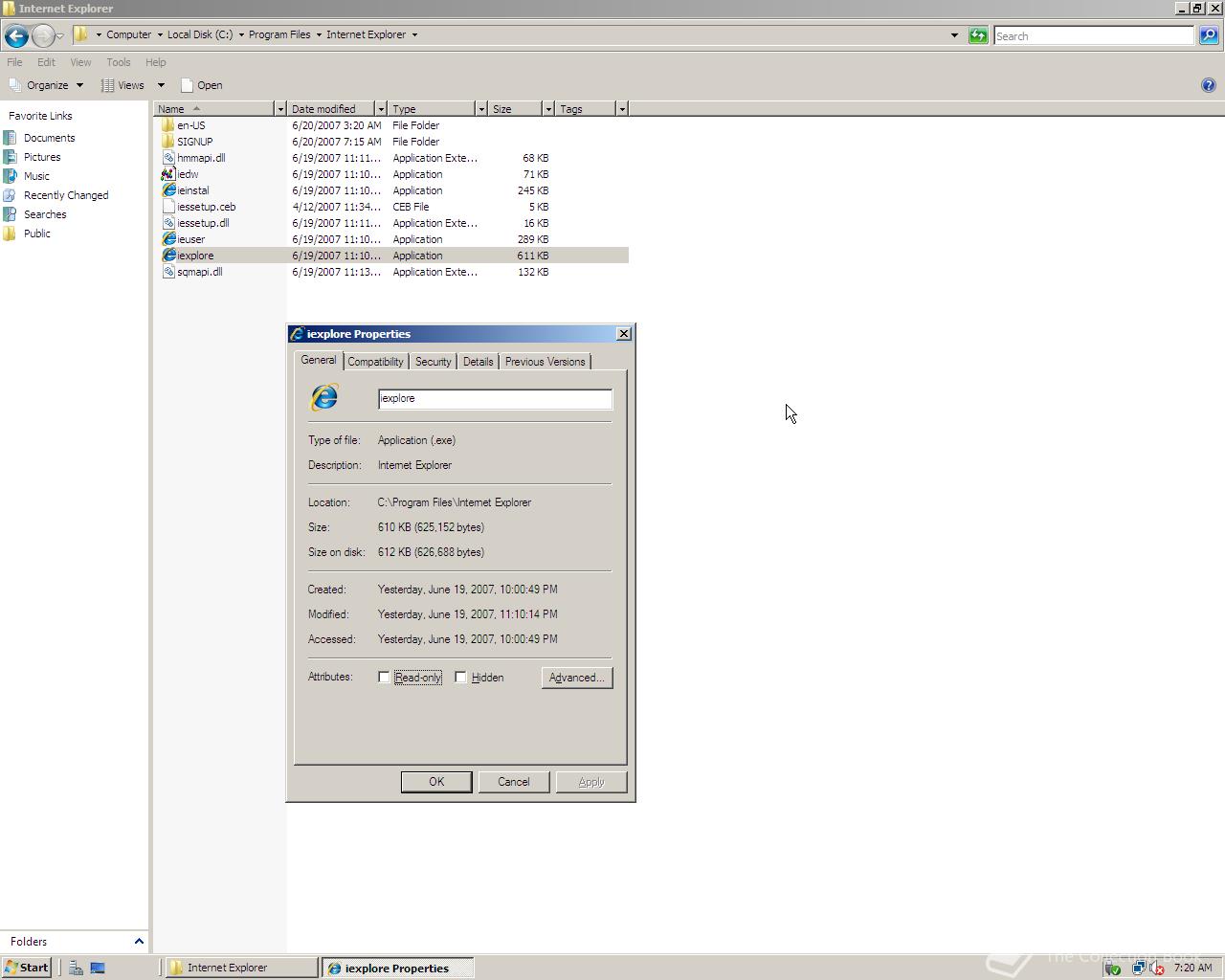Click the Advanced... attributes button

[577, 678]
